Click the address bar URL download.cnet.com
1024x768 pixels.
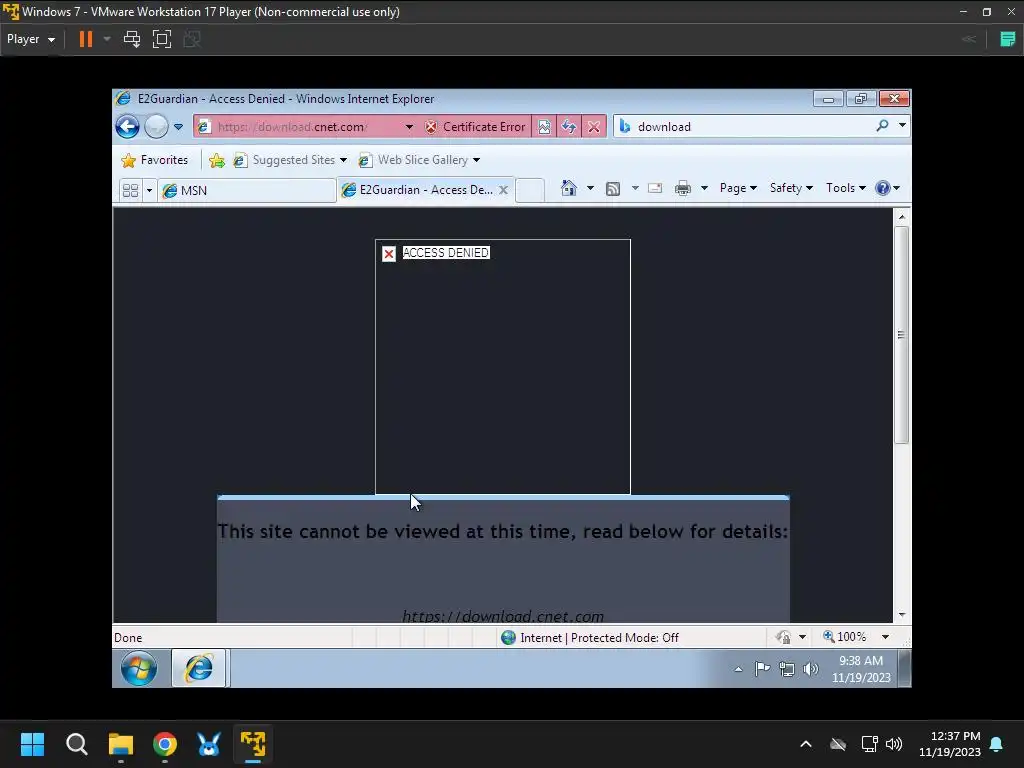pos(293,127)
